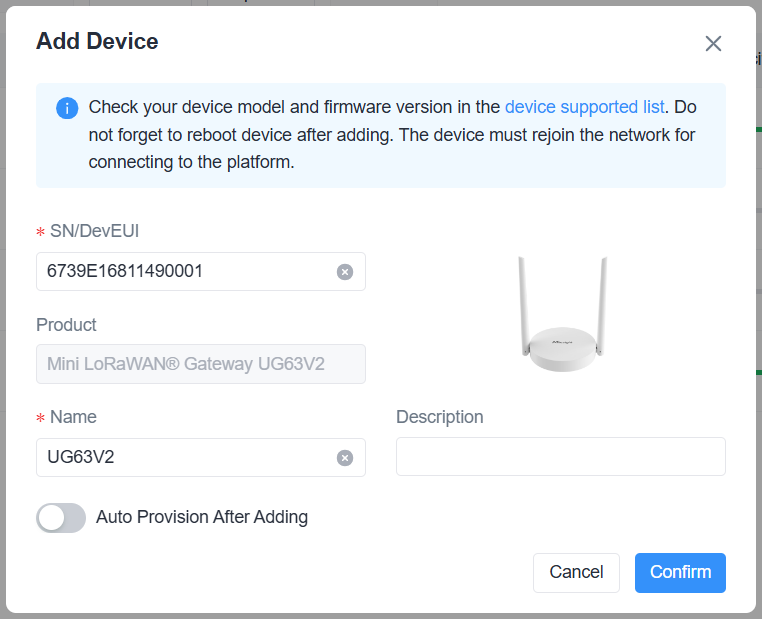Viewport: 762px width, 619px height.
Task: Click the SN/DevEUI field label
Action: [x=94, y=231]
